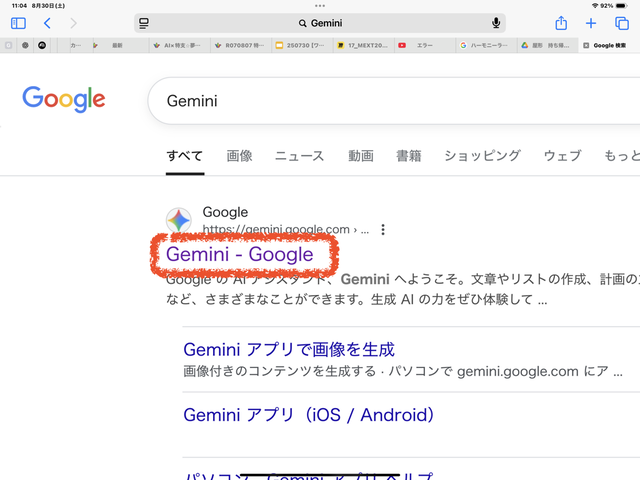Switch to the ニュース search tab
640x480 pixels.
pos(299,156)
